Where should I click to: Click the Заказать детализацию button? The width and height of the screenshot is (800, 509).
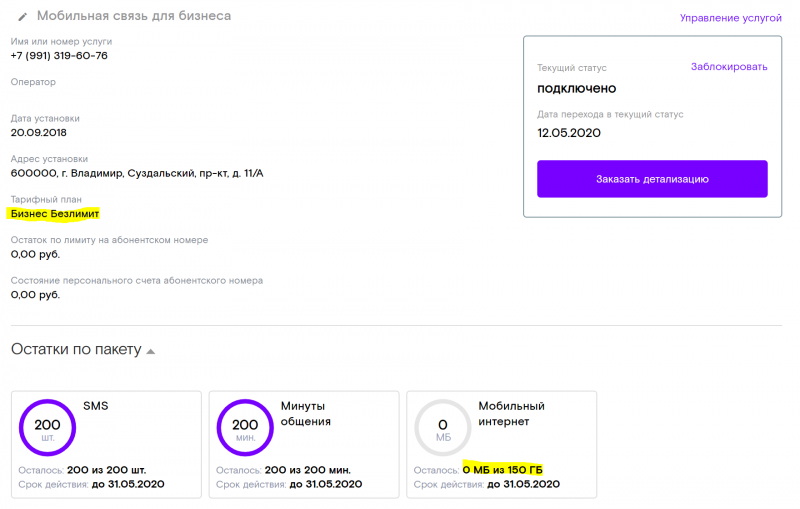pyautogui.click(x=652, y=179)
